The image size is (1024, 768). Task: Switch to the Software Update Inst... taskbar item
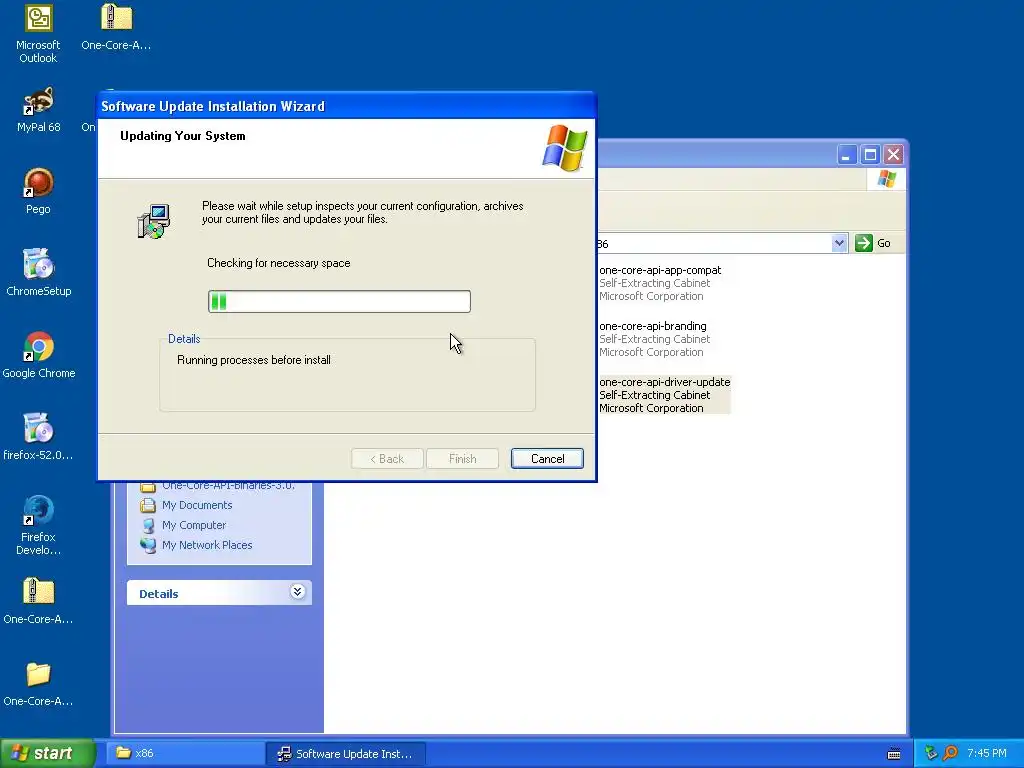pos(346,753)
